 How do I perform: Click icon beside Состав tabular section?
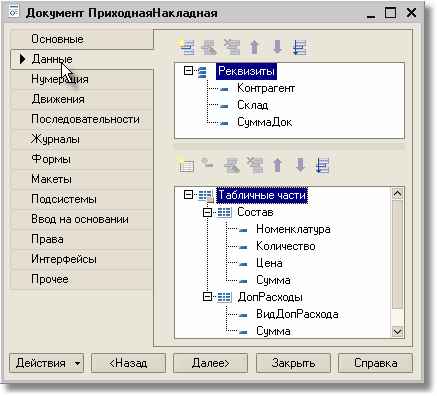point(224,212)
